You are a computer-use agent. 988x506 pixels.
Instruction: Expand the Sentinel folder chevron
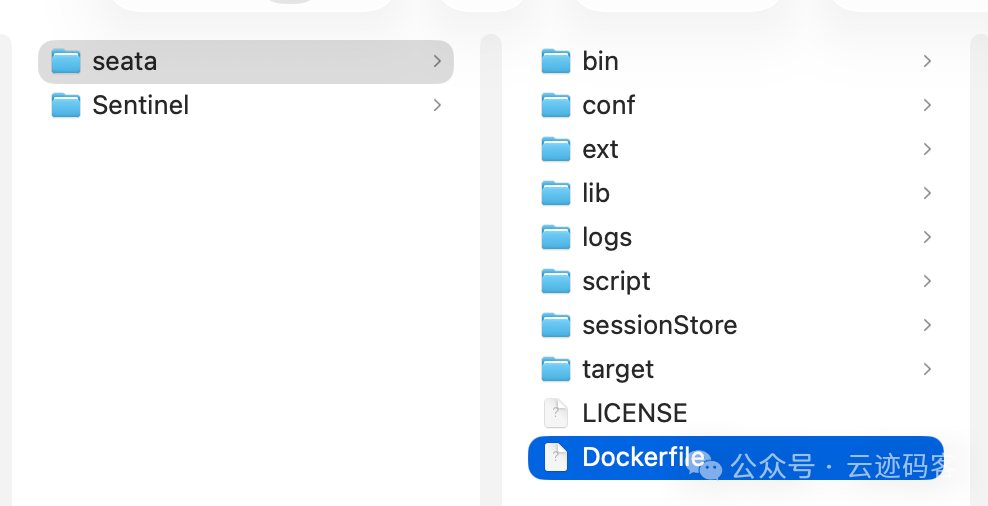coord(437,105)
